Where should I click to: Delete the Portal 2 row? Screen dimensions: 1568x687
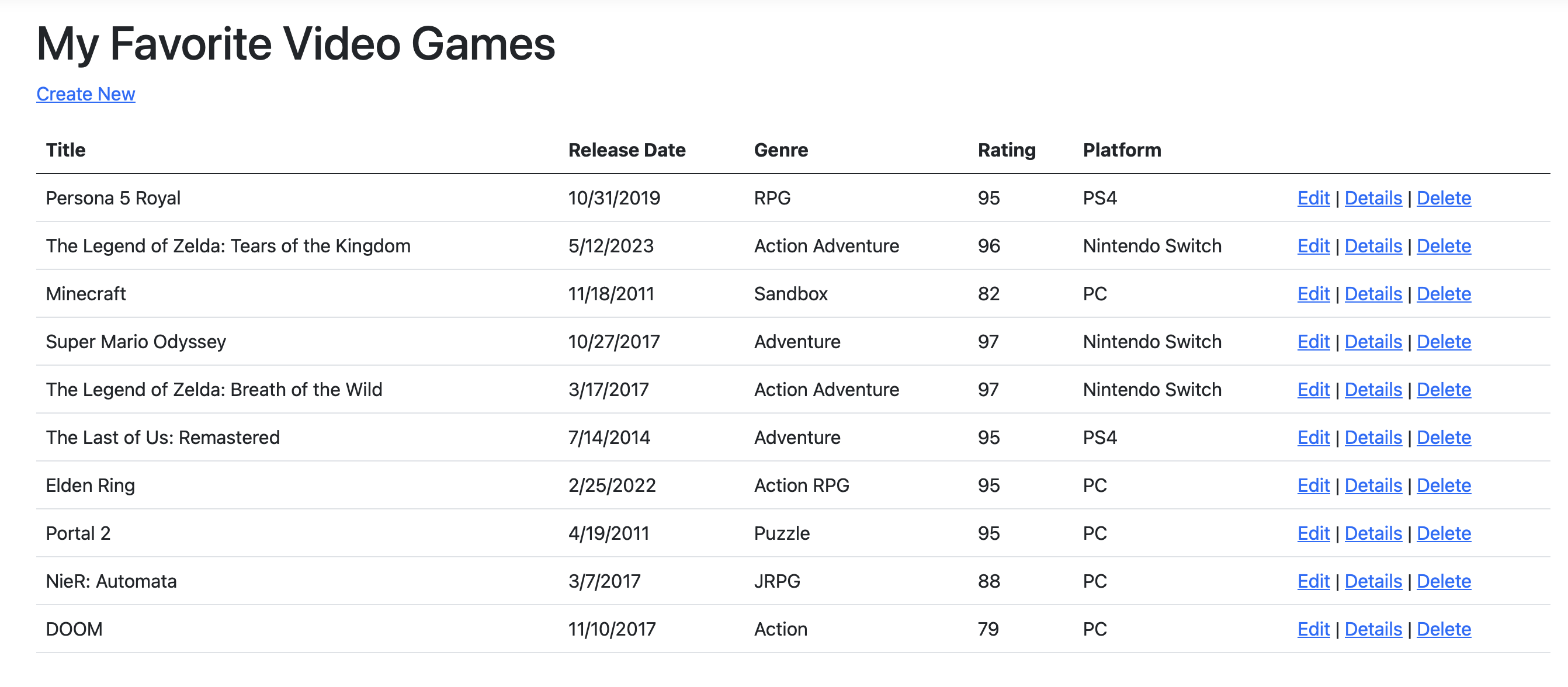click(1443, 533)
